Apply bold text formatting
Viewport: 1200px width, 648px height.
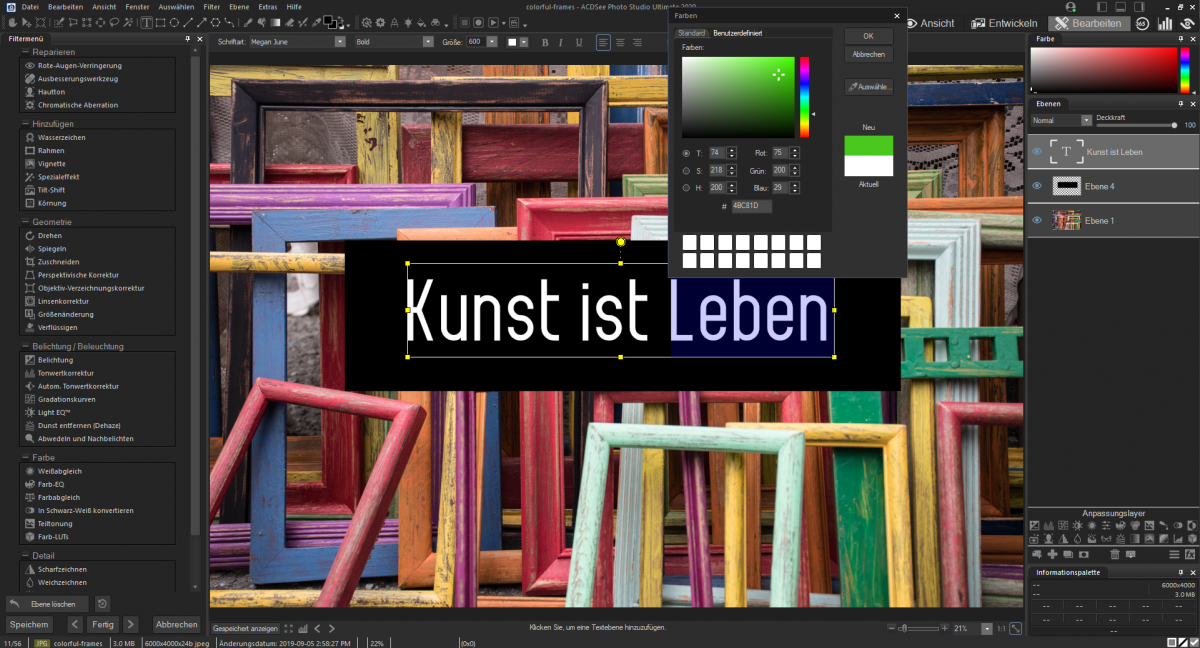click(545, 42)
